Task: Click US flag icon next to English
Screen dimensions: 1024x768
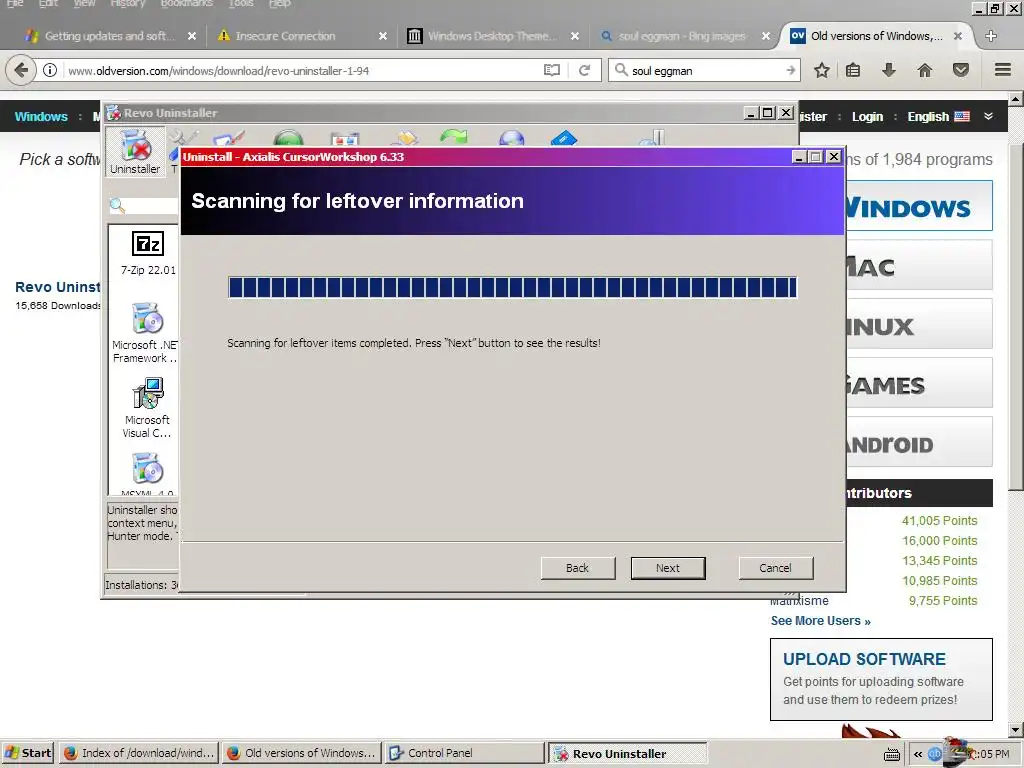Action: point(962,116)
